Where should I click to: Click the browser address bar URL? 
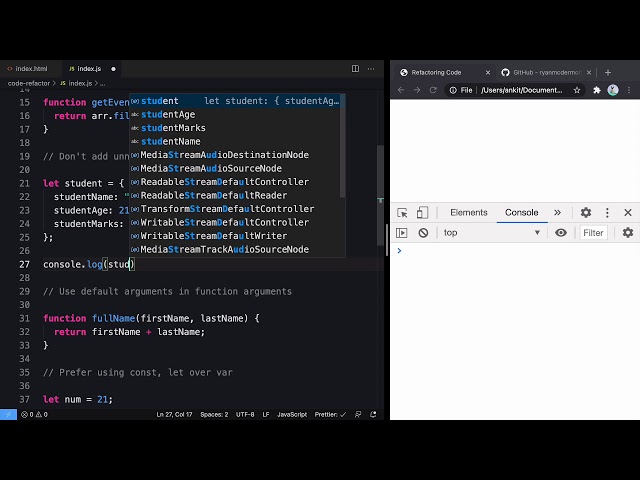[x=521, y=90]
